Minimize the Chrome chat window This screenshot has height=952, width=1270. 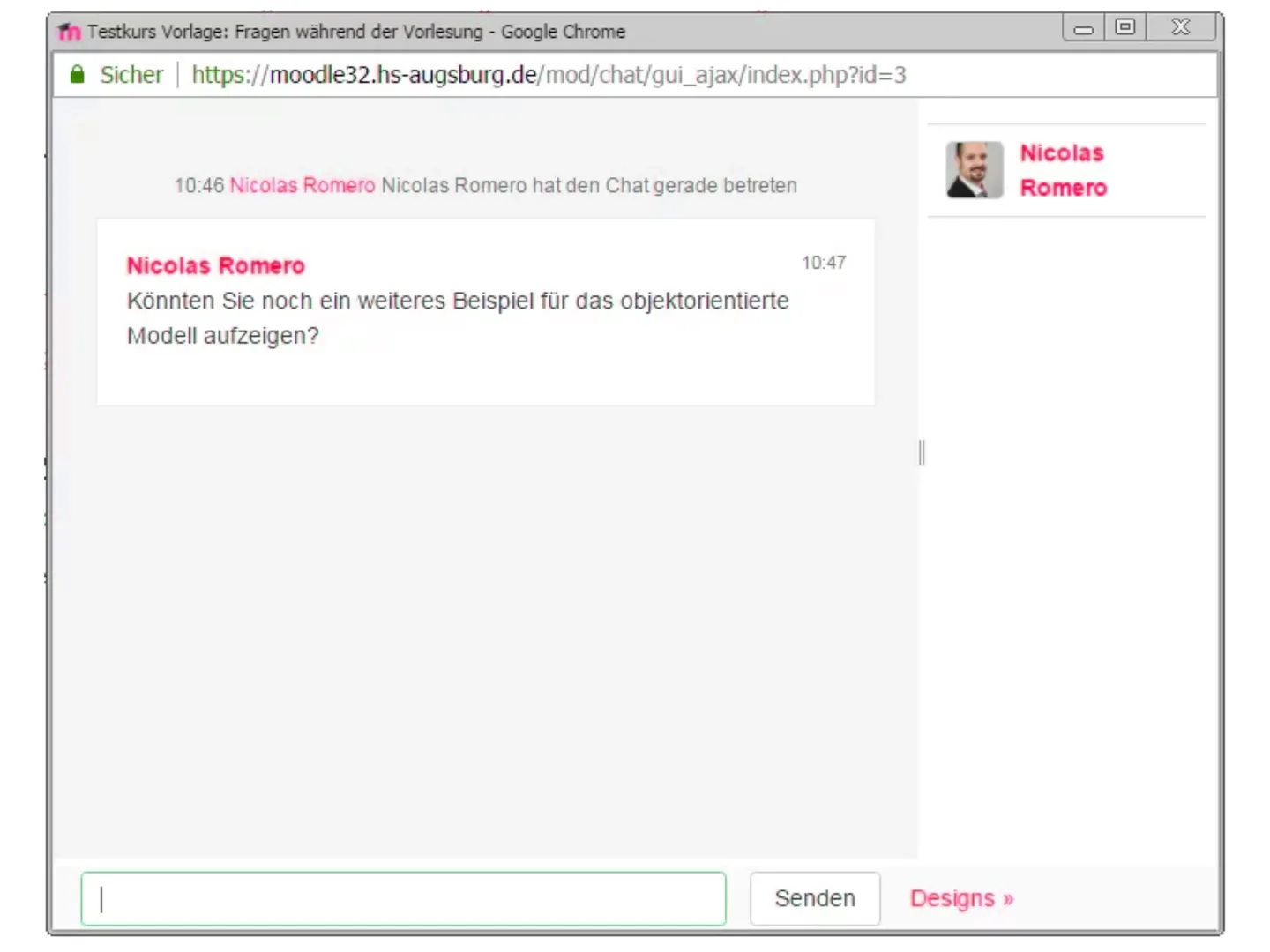click(x=1084, y=28)
